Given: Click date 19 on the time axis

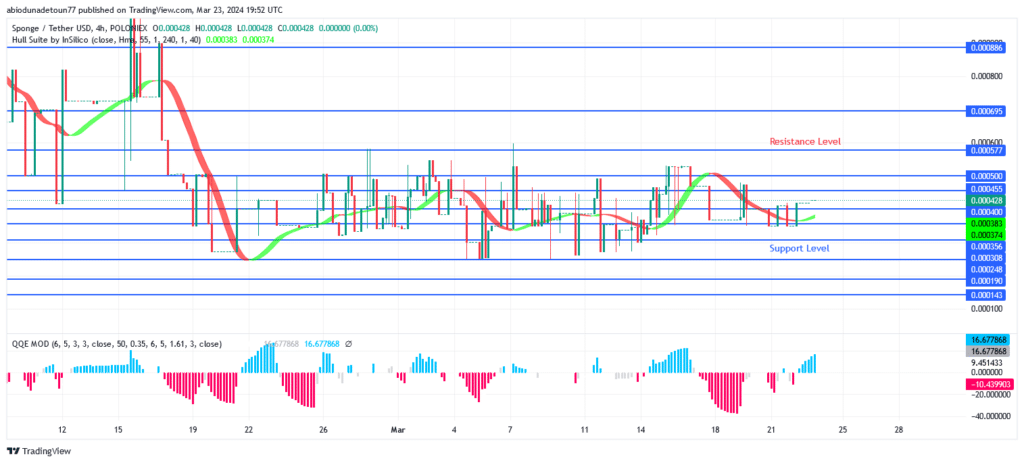Looking at the screenshot, I should 193,430.
